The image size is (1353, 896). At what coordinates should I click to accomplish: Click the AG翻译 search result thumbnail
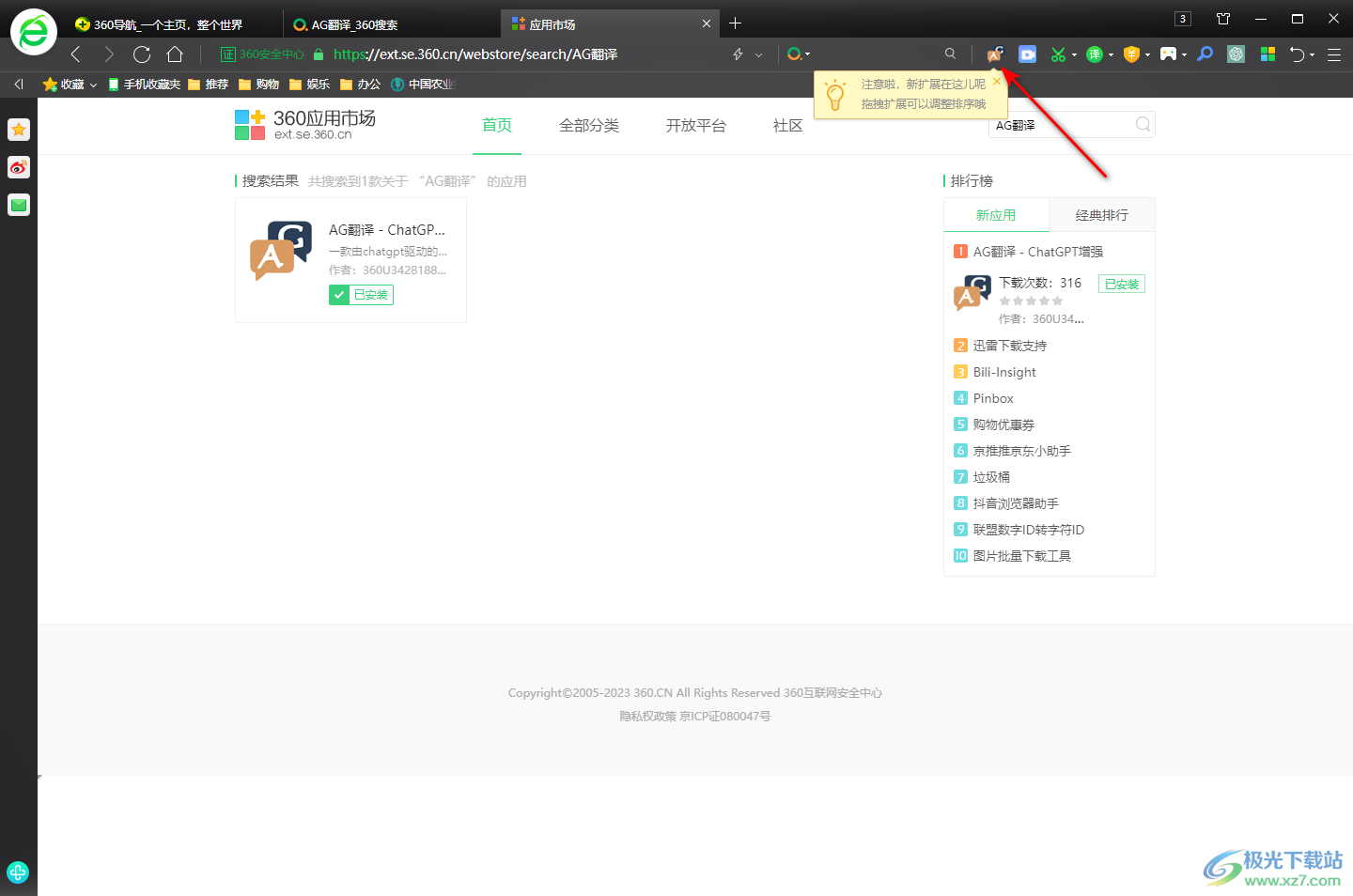click(x=281, y=251)
